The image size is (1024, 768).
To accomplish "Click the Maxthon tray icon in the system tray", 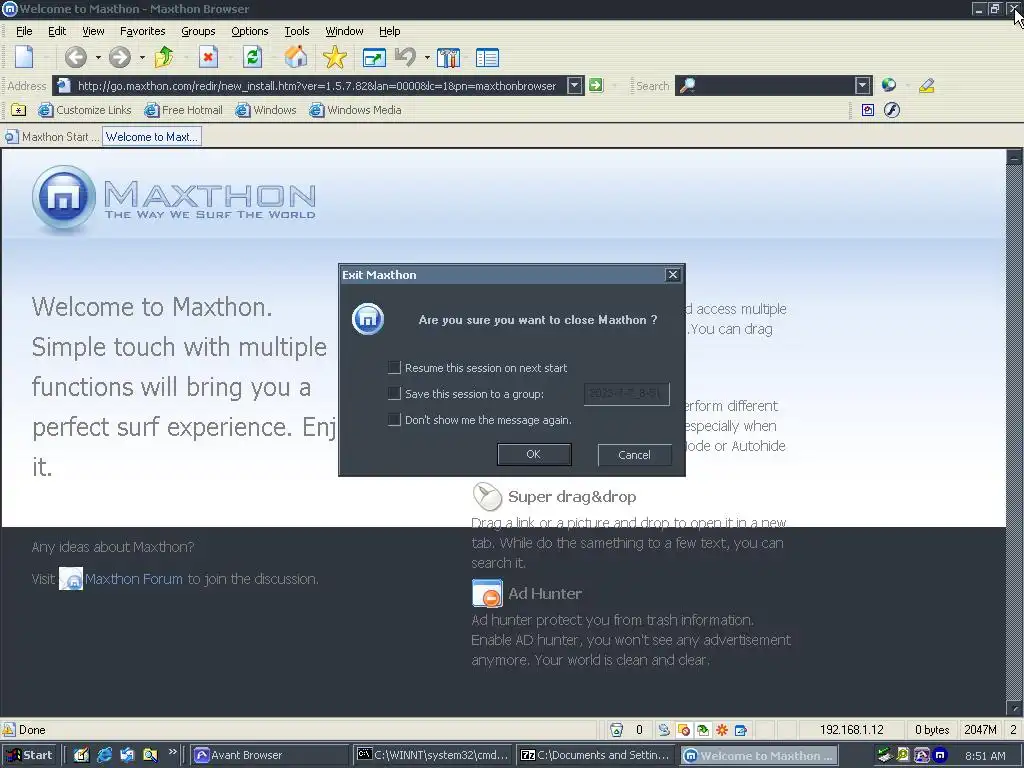I will coord(940,756).
